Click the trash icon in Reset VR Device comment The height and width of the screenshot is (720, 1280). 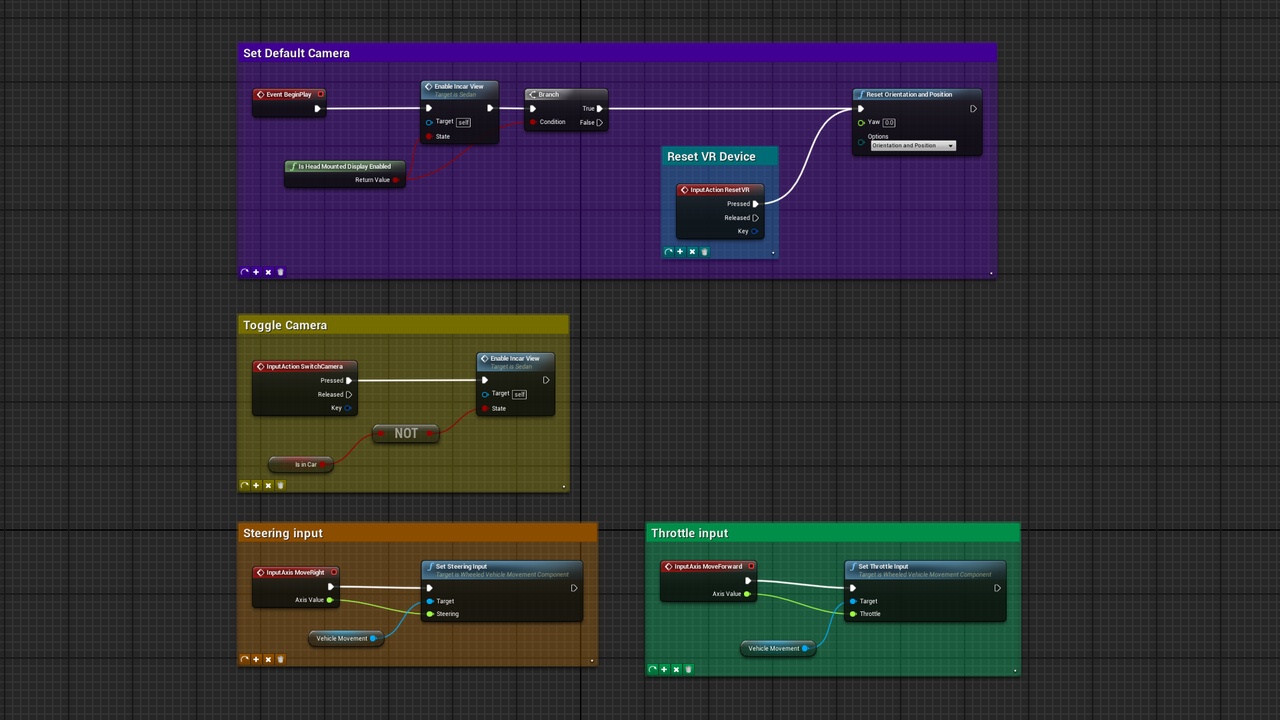[x=704, y=252]
